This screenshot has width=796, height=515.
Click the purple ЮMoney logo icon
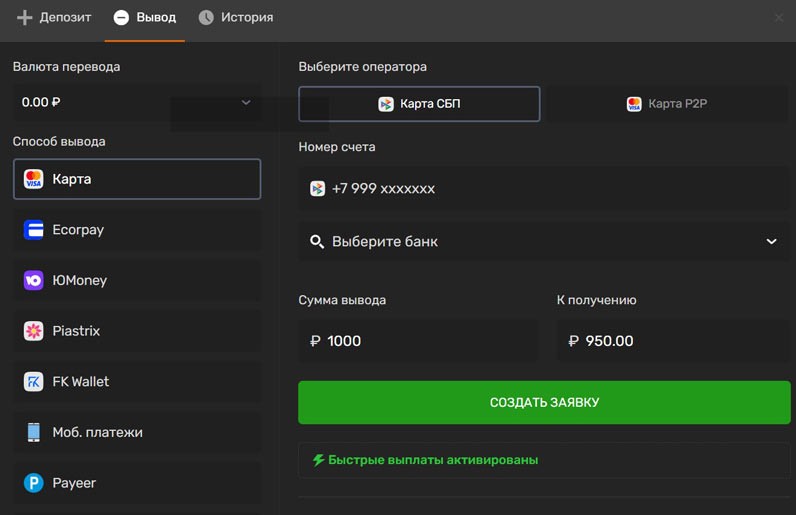click(34, 281)
